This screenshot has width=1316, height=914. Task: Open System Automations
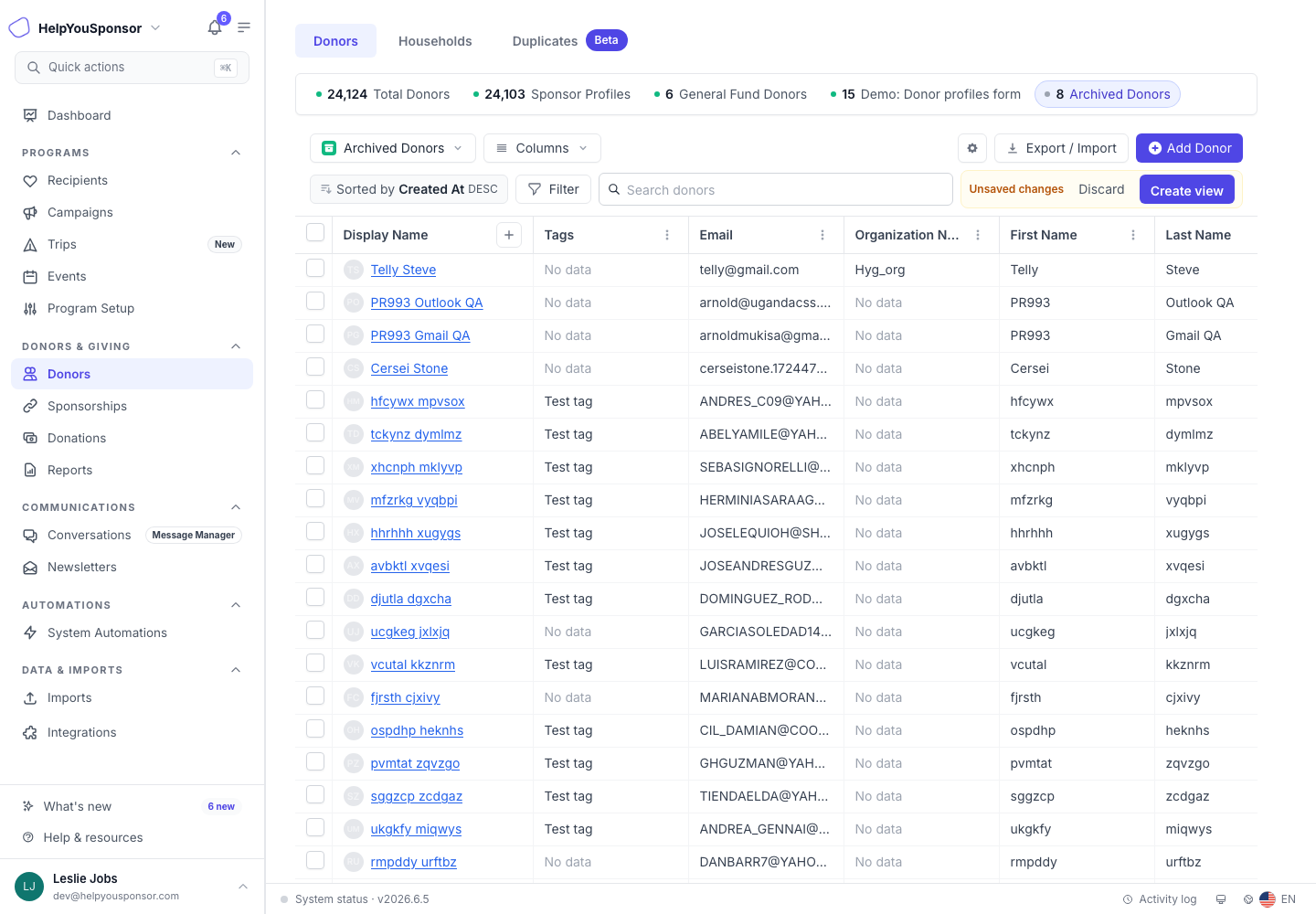(x=132, y=632)
